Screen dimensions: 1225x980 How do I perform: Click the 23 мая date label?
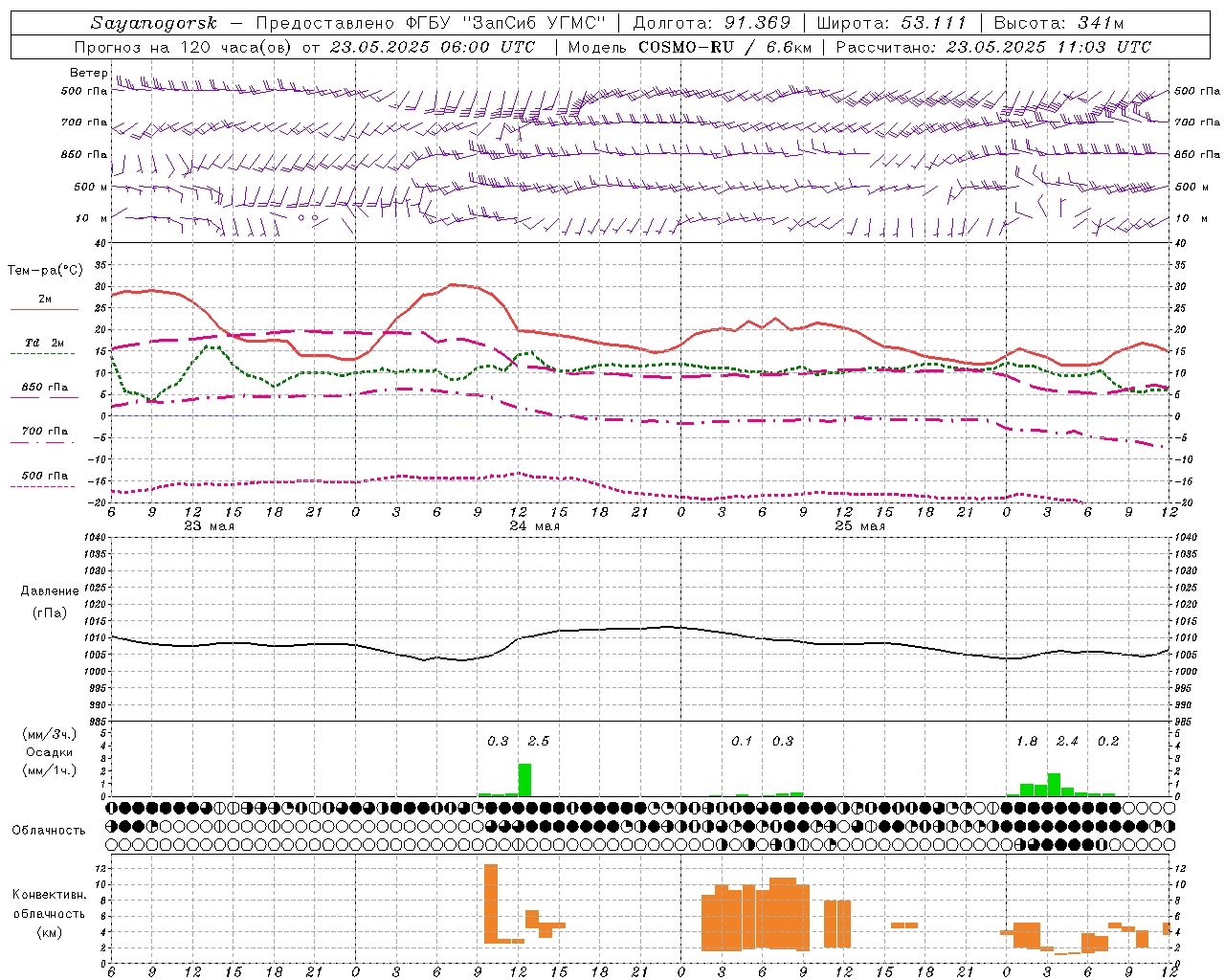[209, 526]
